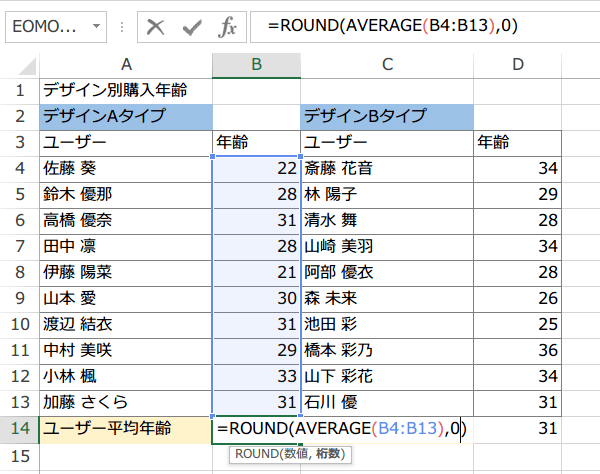Click age 33 next to 小林 楓
Viewport: 600px width, 474px height.
pyautogui.click(x=256, y=377)
